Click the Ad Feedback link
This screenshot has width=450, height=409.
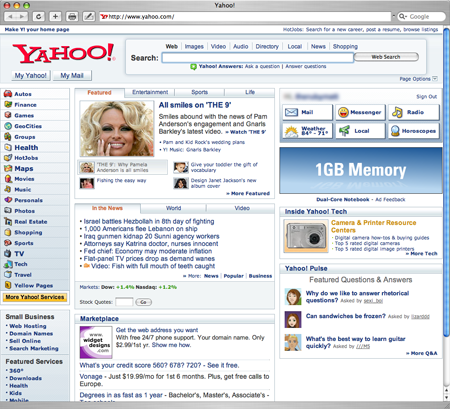pyautogui.click(x=390, y=200)
